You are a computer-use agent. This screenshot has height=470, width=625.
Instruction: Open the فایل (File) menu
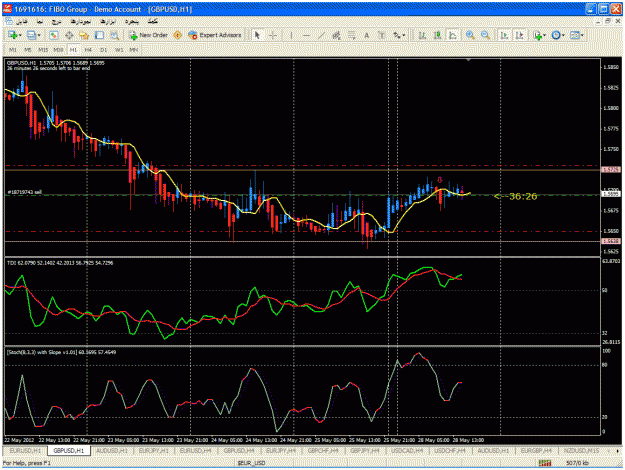tap(22, 22)
